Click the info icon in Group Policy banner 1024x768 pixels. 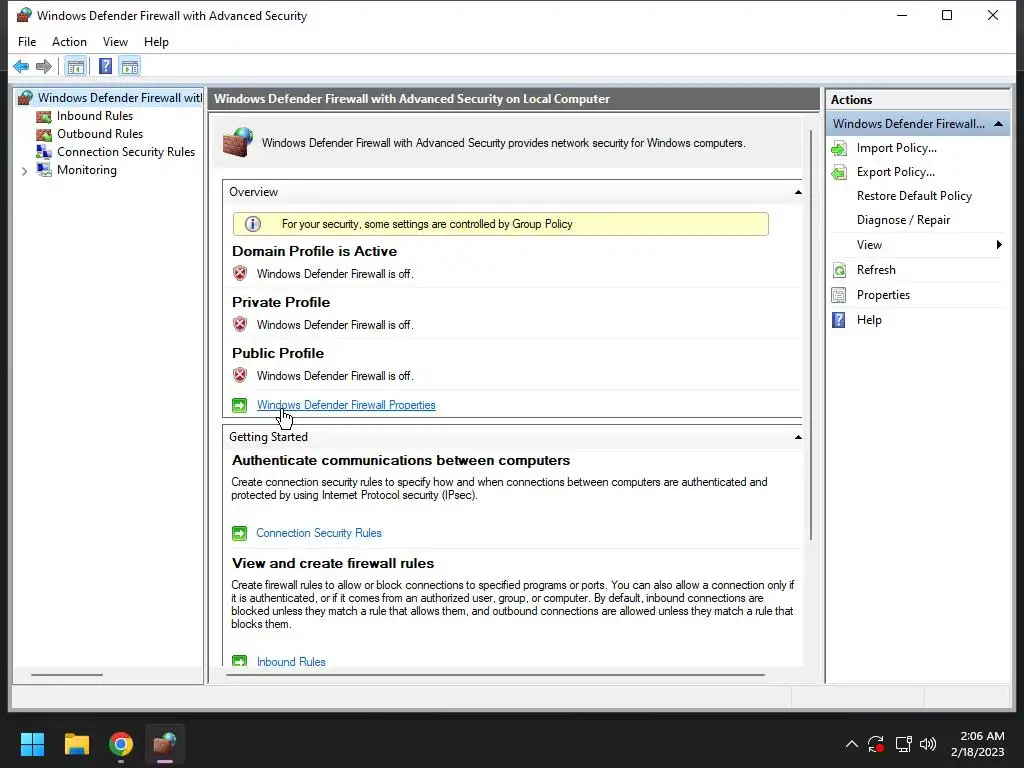(253, 224)
